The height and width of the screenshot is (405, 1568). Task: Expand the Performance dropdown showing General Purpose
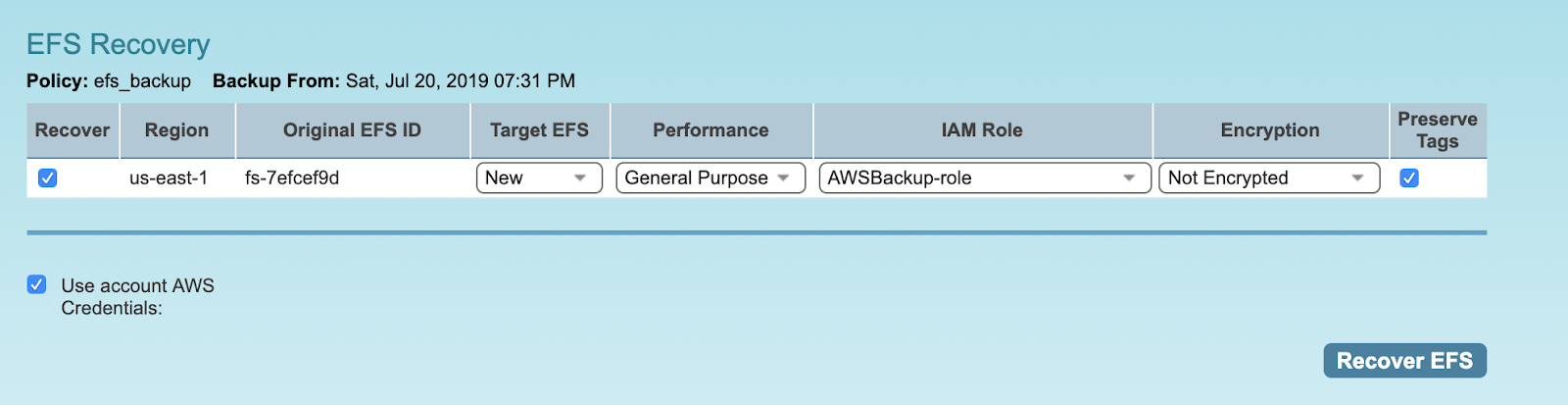(x=710, y=177)
